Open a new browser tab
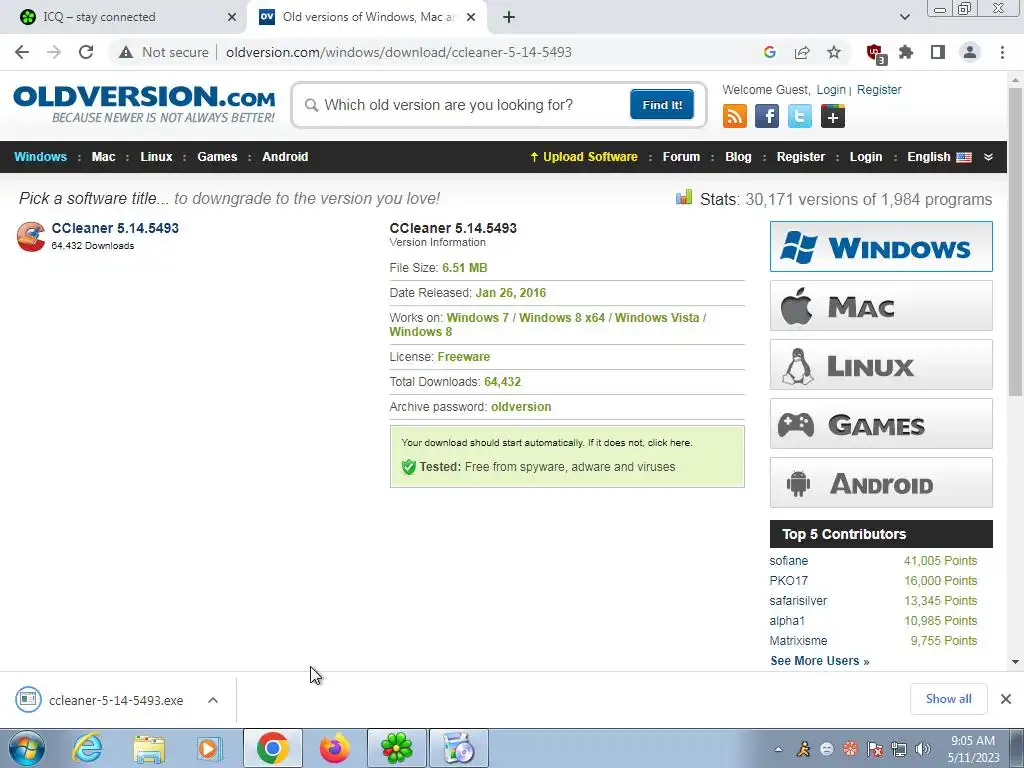1024x768 pixels. 509,17
